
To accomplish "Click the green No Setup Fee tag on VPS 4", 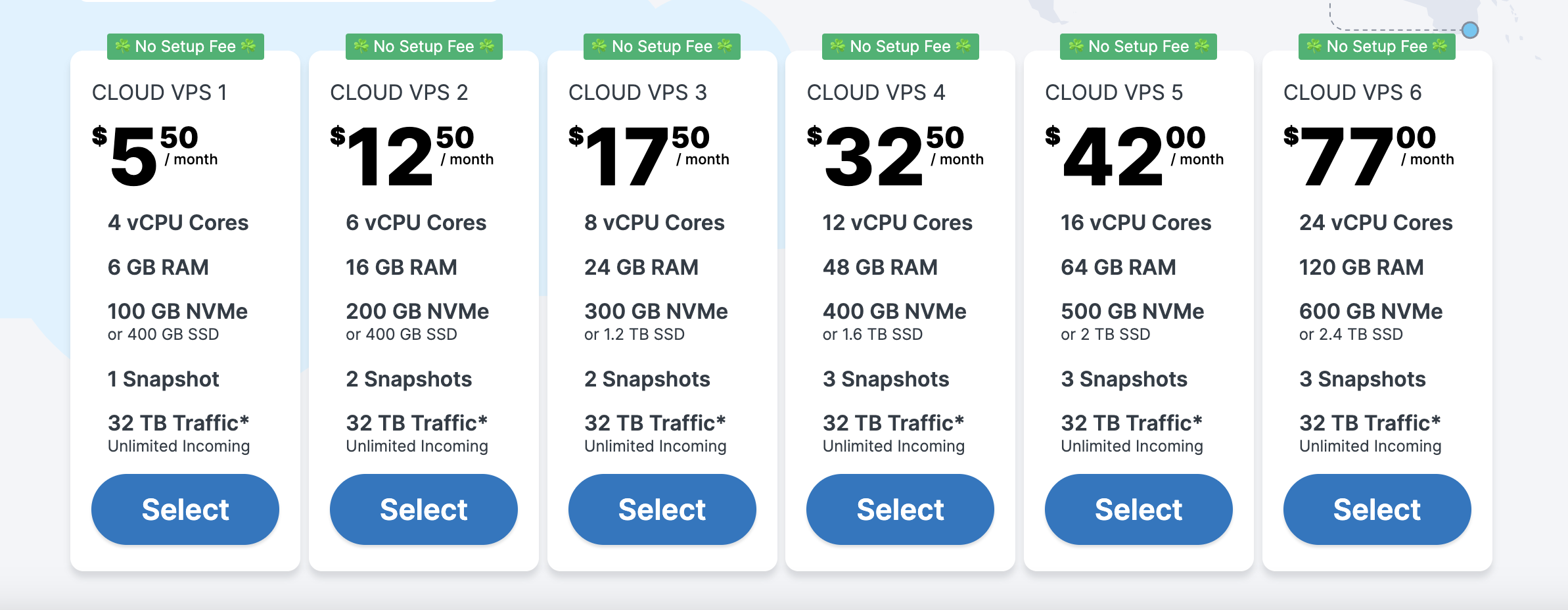I will point(900,47).
